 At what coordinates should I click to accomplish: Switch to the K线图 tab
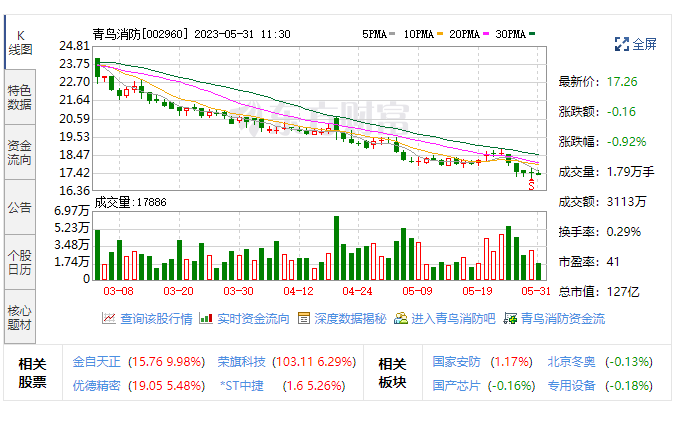click(x=20, y=42)
